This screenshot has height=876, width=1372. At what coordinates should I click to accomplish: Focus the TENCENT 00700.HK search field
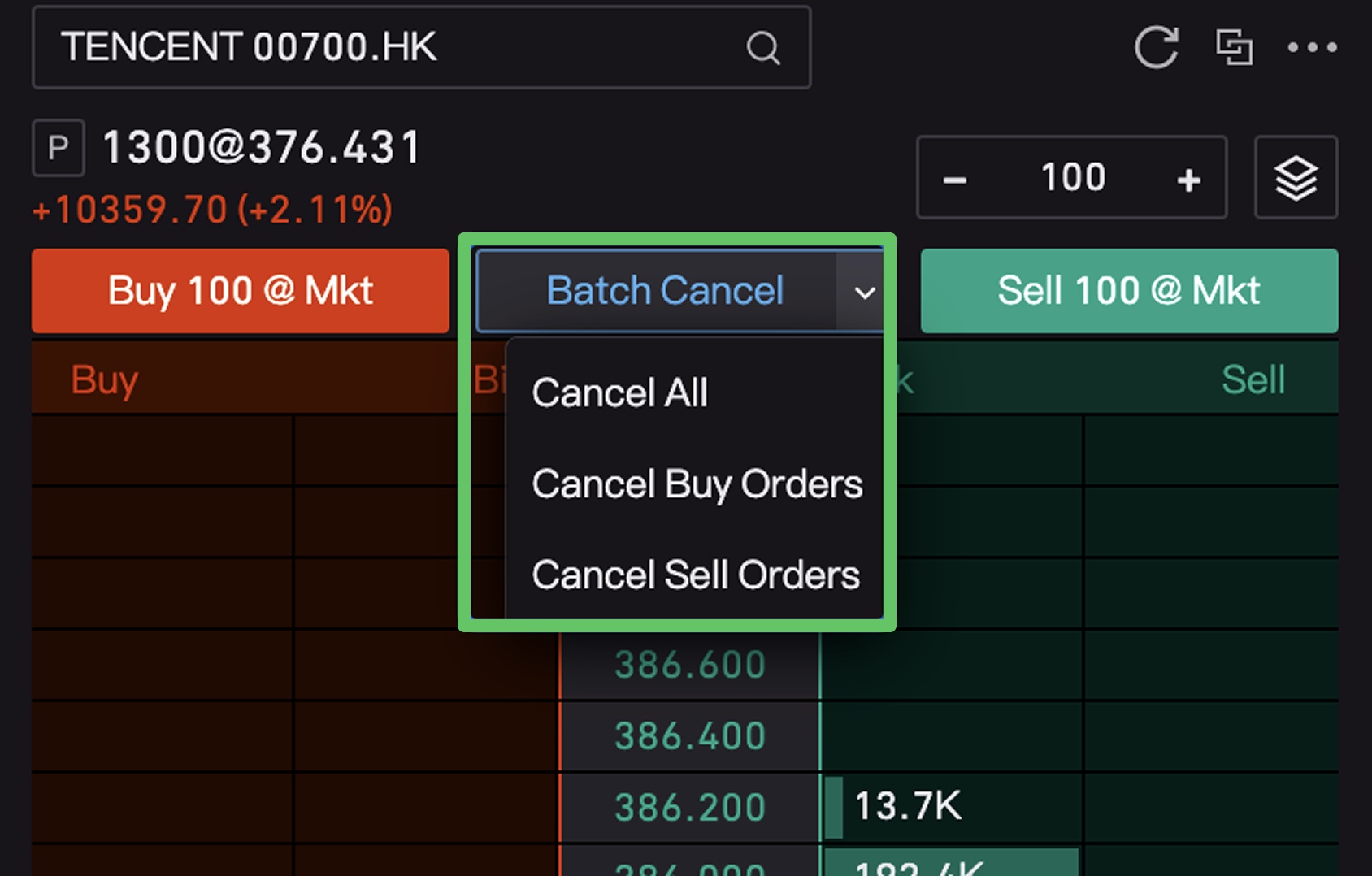(390, 47)
